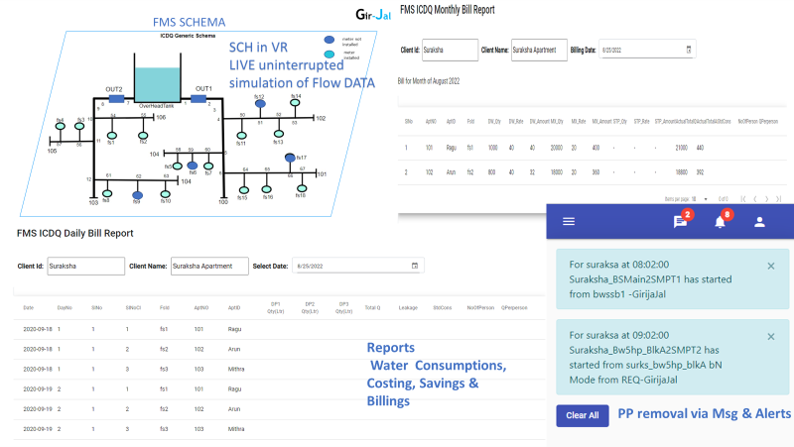Viewport: 794px width, 447px height.
Task: Click '21000' total in monthly report
Action: point(681,148)
